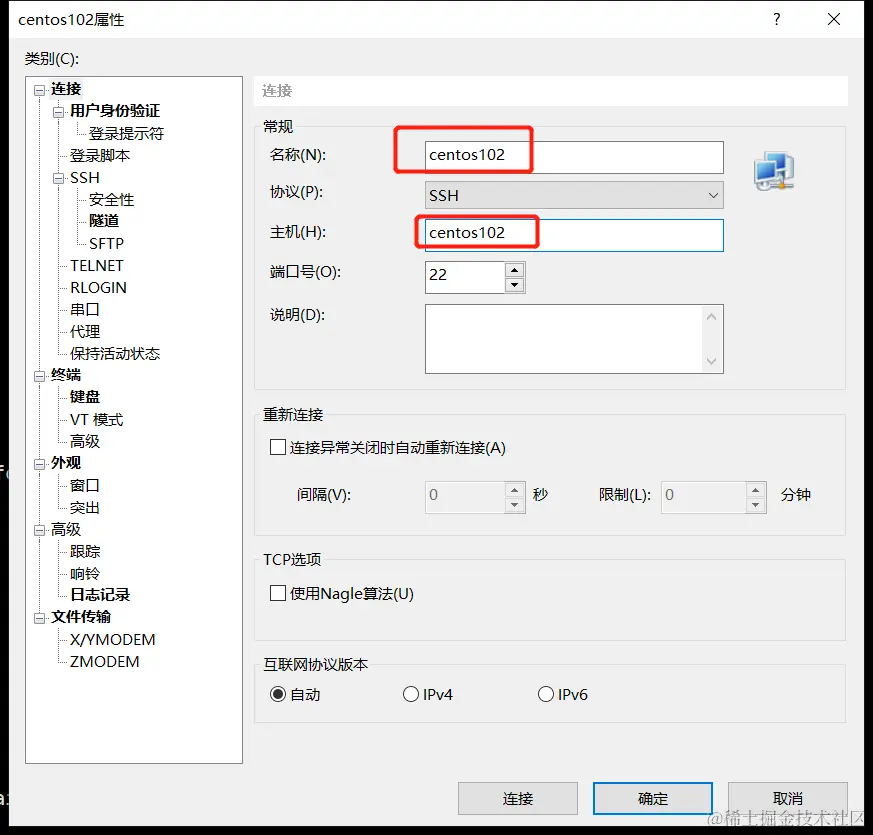Collapse the 高级 tree node
This screenshot has width=873, height=835.
(x=39, y=531)
